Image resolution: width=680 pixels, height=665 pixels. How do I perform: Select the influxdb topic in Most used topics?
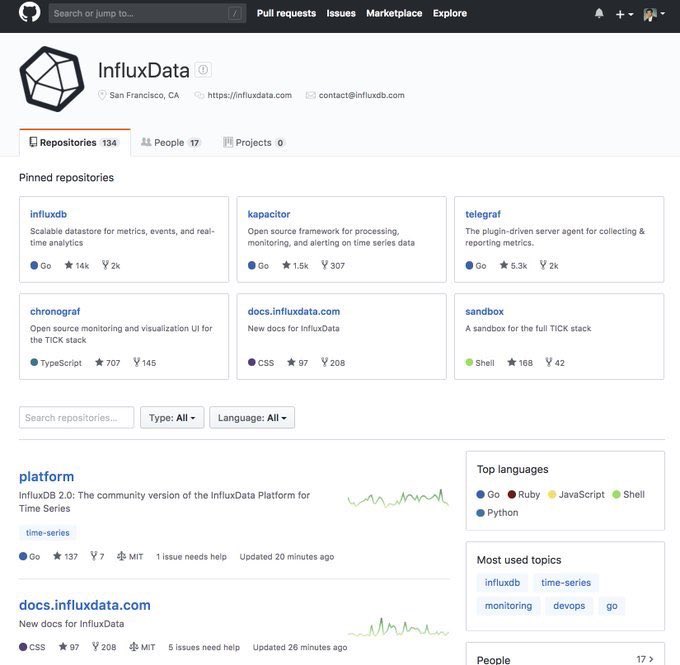pos(502,582)
